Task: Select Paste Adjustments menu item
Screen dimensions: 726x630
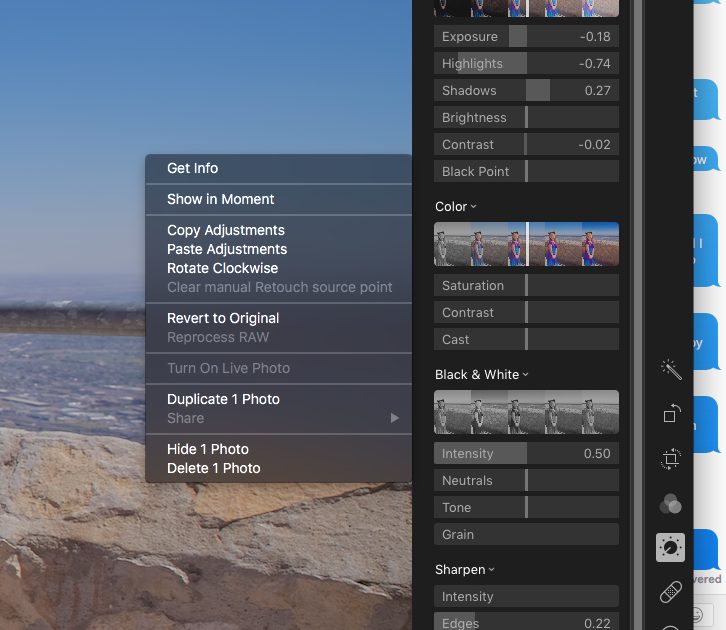Action: click(x=279, y=249)
